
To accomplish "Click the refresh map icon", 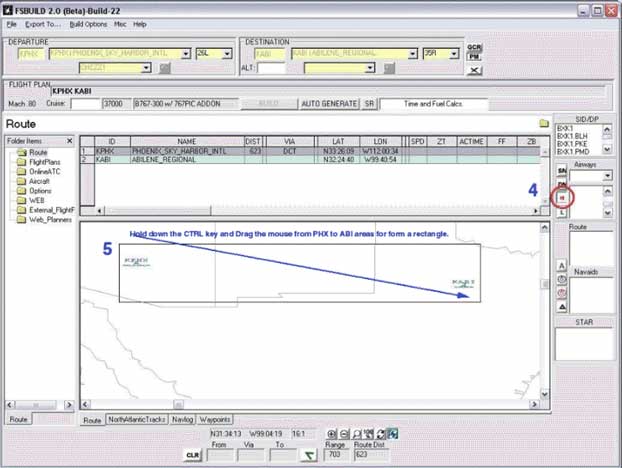I will click(380, 434).
